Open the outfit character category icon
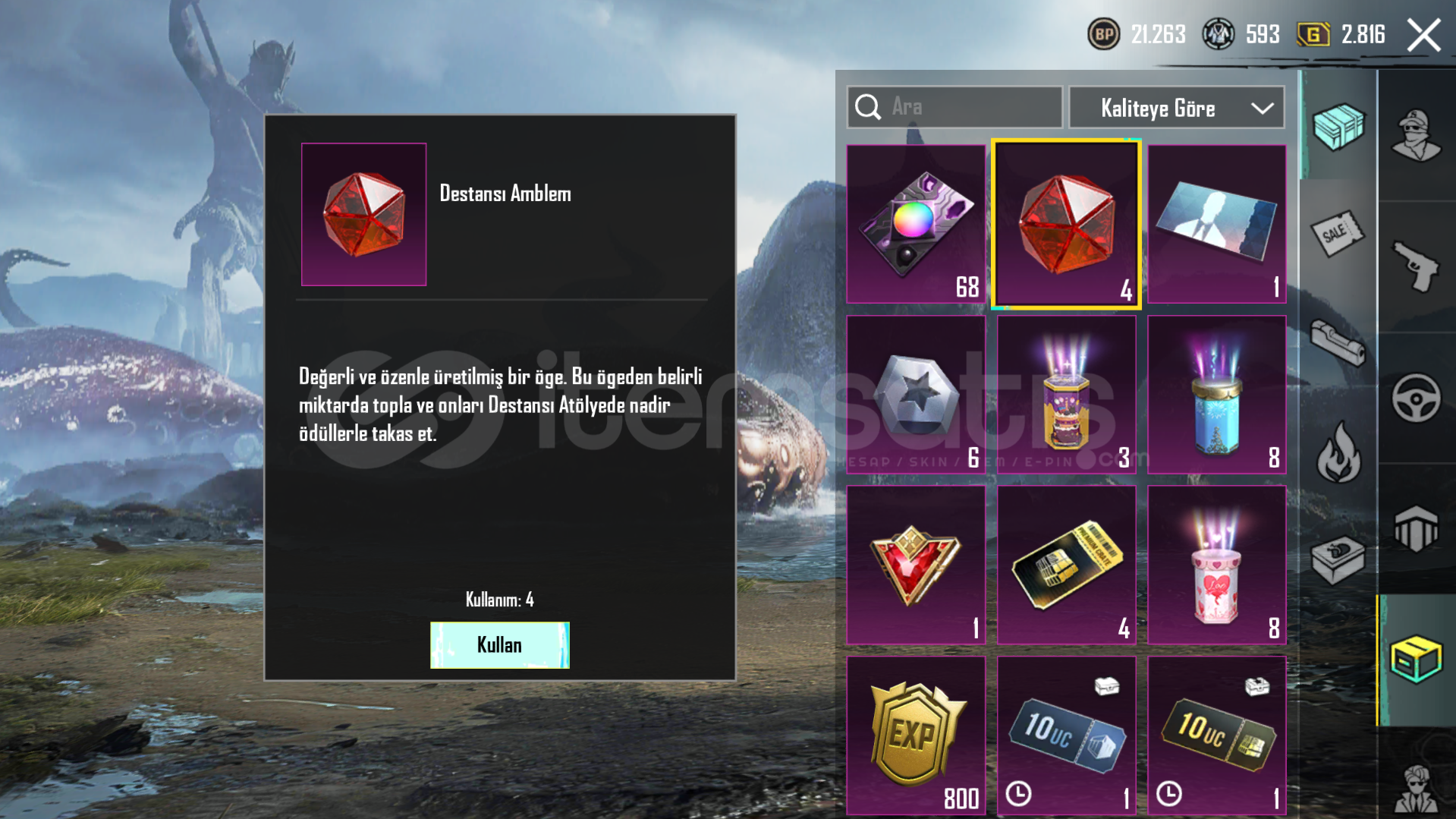Viewport: 1456px width, 819px height. [1416, 134]
